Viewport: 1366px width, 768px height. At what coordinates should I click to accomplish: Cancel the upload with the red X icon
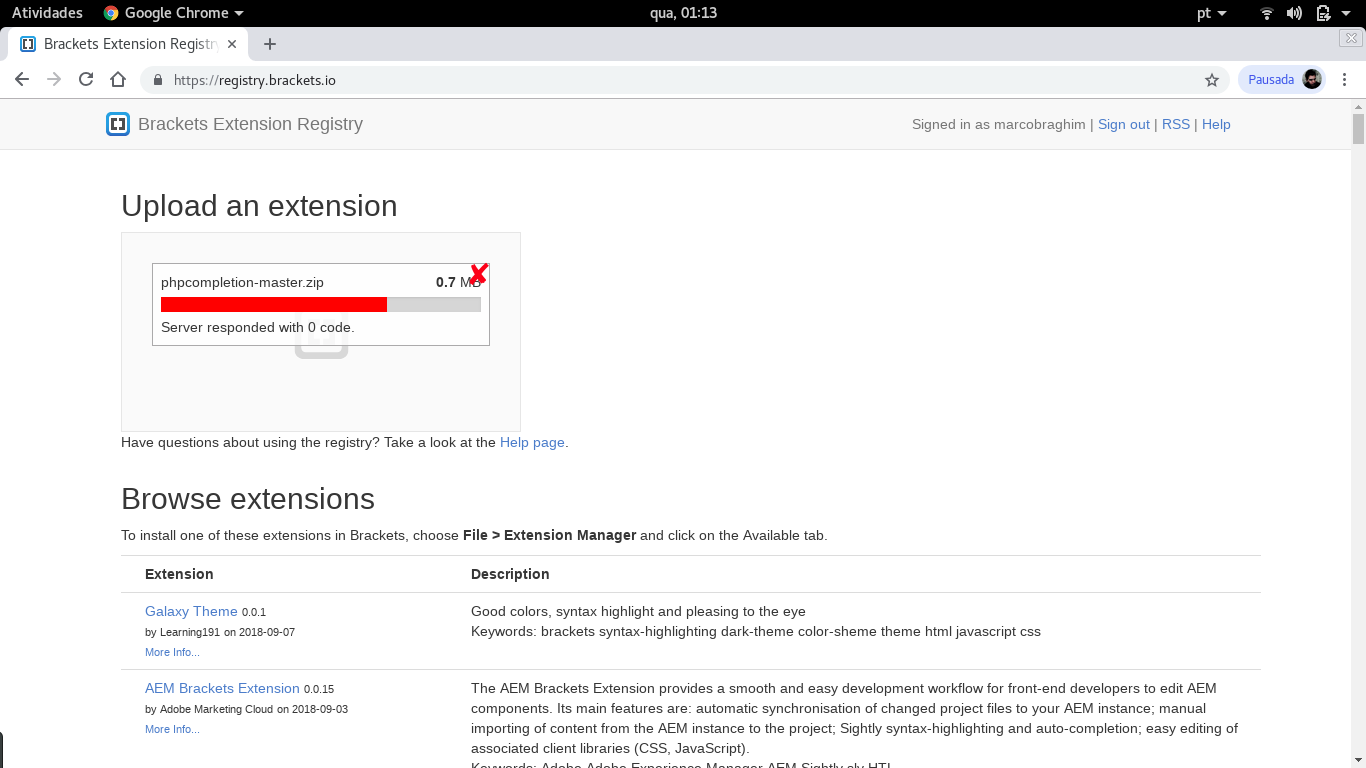click(x=478, y=273)
